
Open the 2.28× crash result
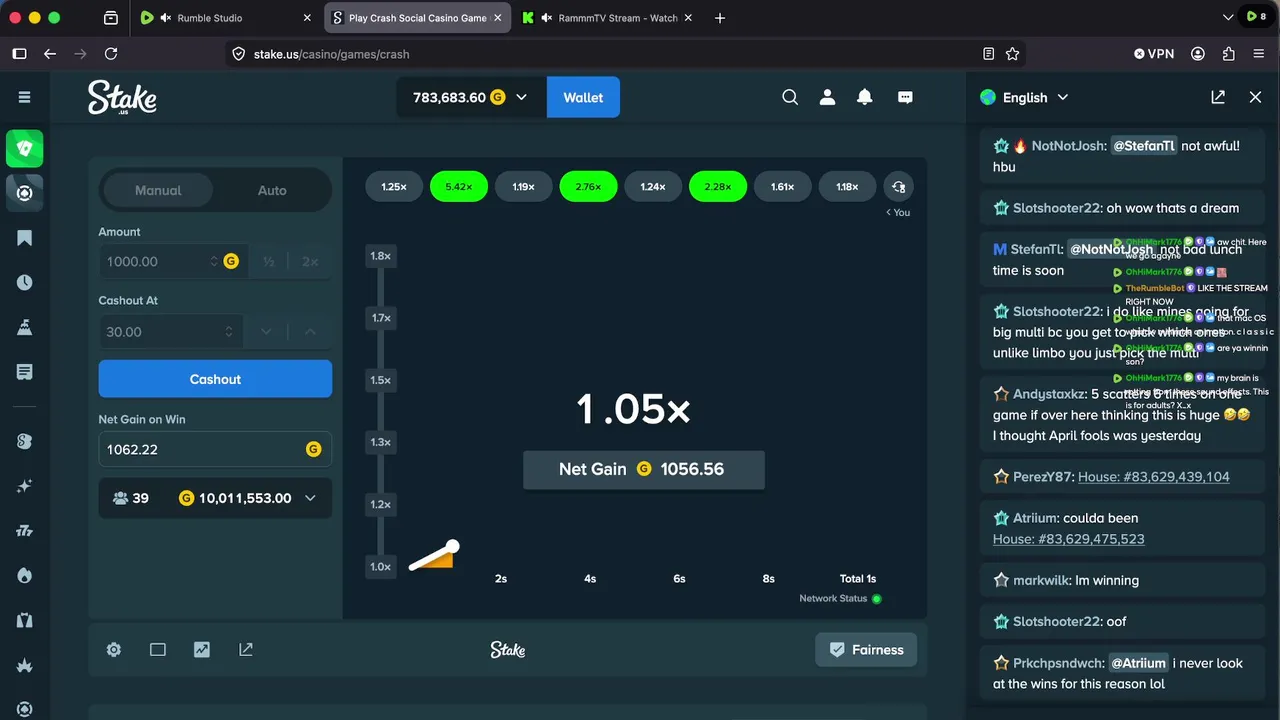[x=718, y=187]
